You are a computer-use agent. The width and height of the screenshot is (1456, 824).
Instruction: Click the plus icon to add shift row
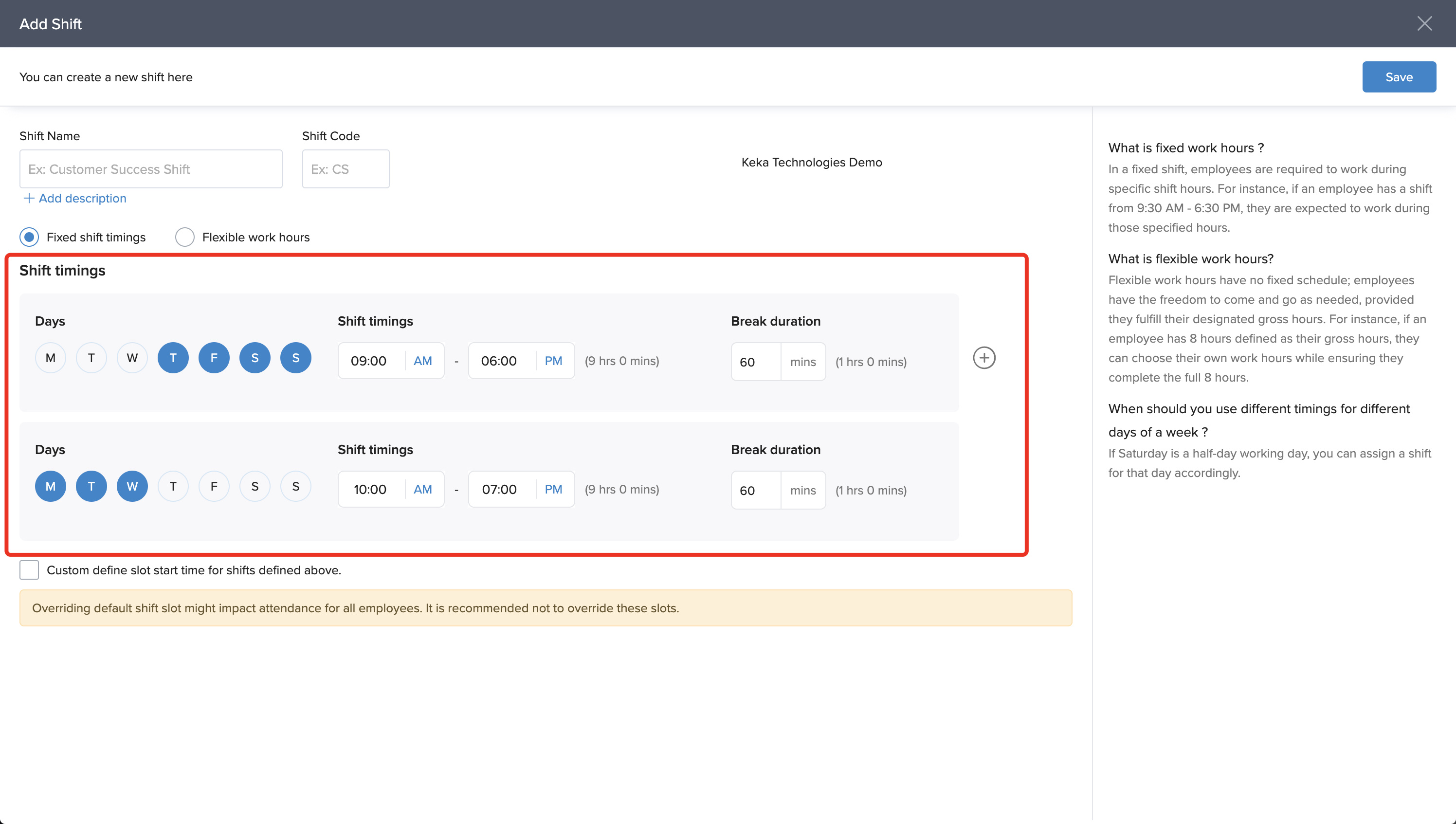983,358
